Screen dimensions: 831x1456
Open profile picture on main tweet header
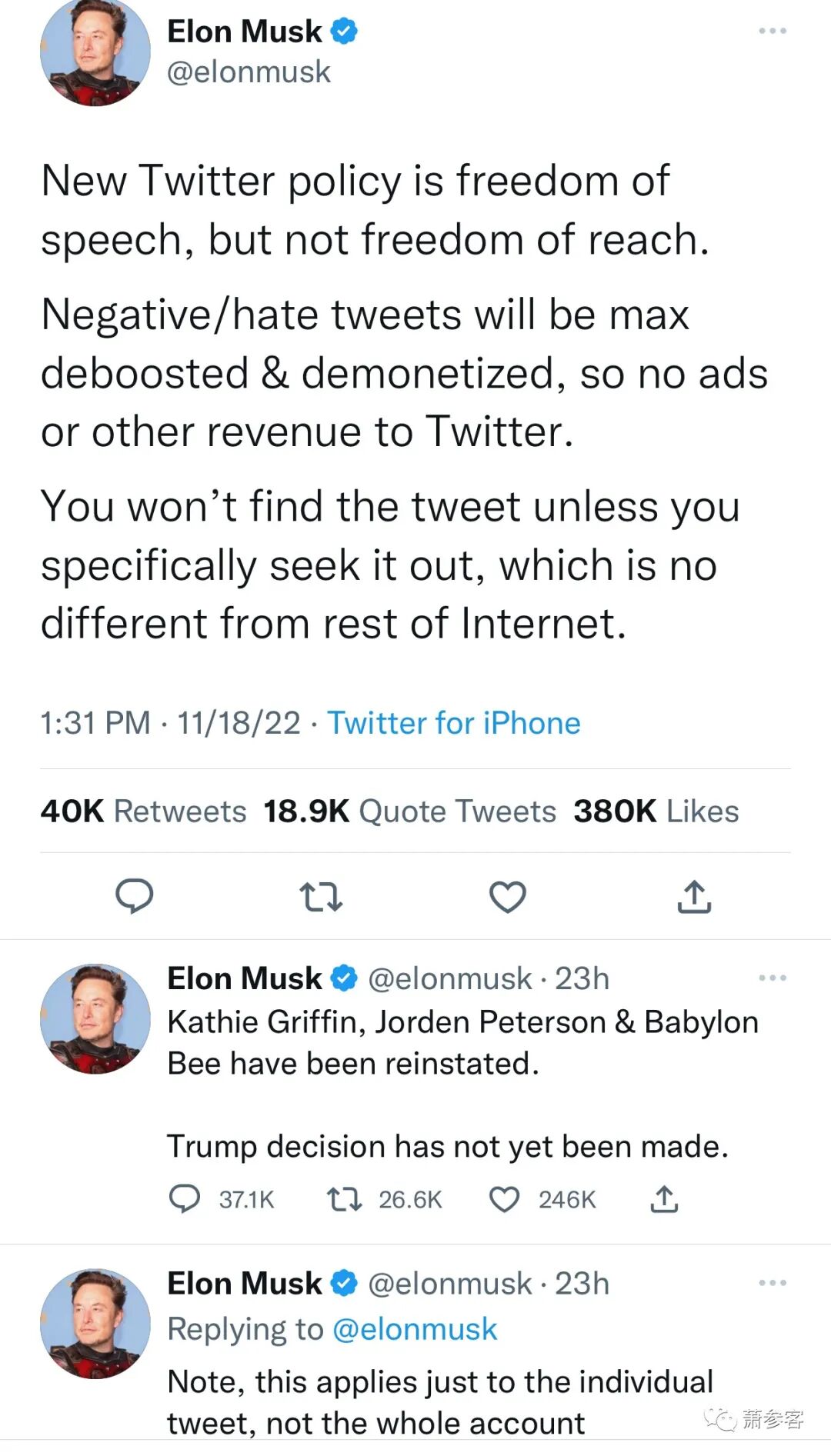coord(95,52)
